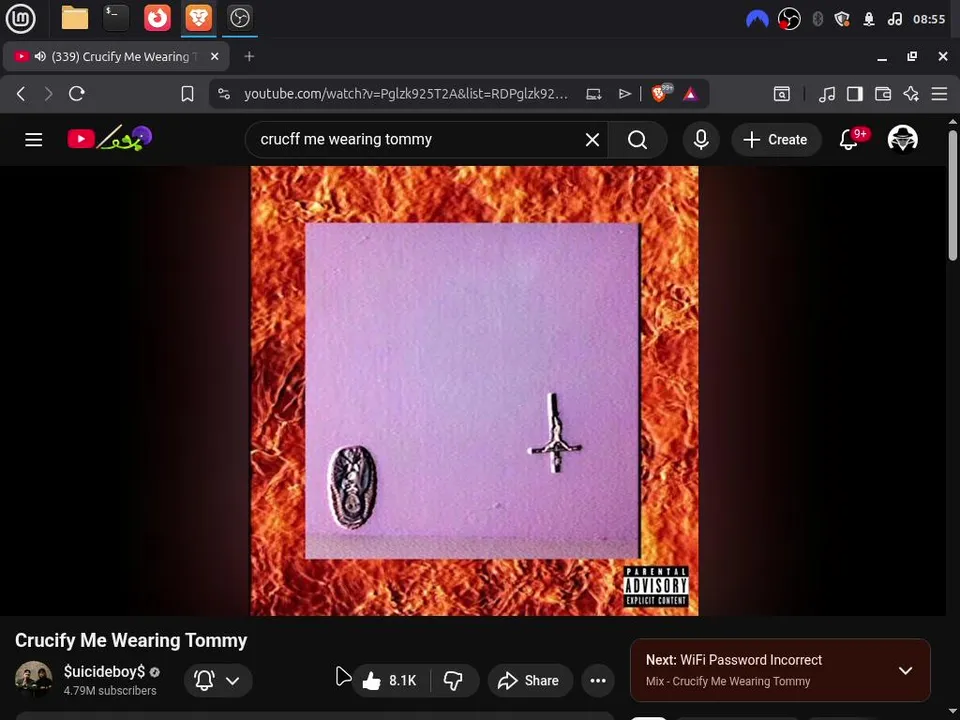Reload the current page
This screenshot has height=720, width=960.
[x=77, y=94]
